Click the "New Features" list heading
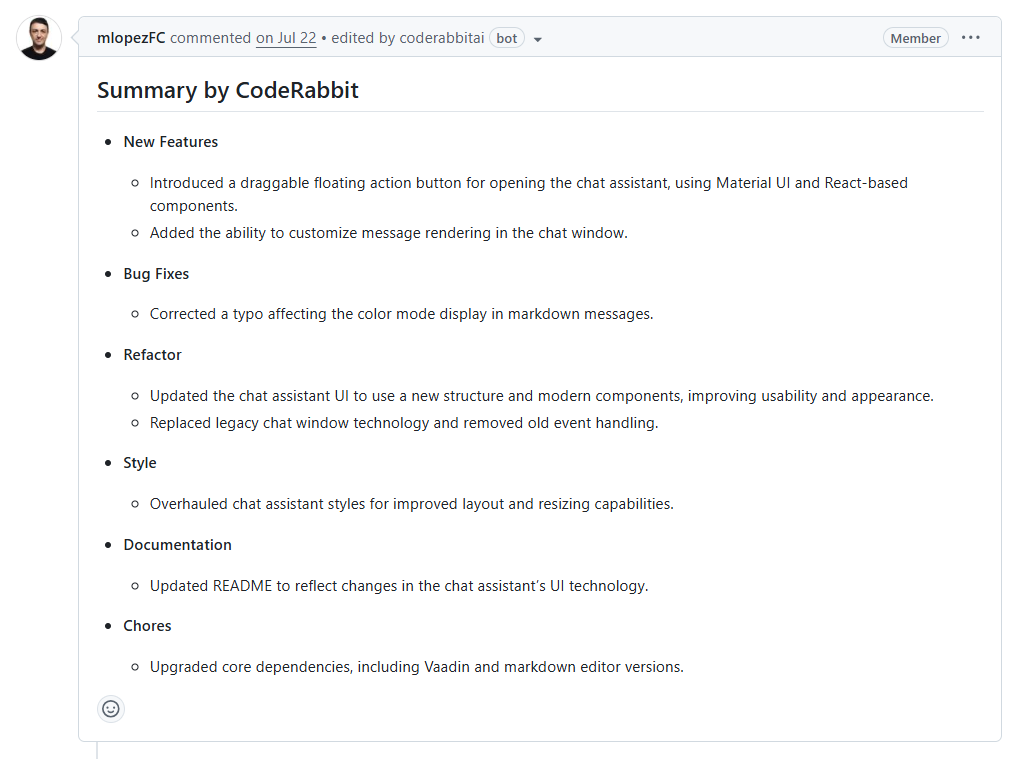The height and width of the screenshot is (760, 1019). click(x=171, y=142)
